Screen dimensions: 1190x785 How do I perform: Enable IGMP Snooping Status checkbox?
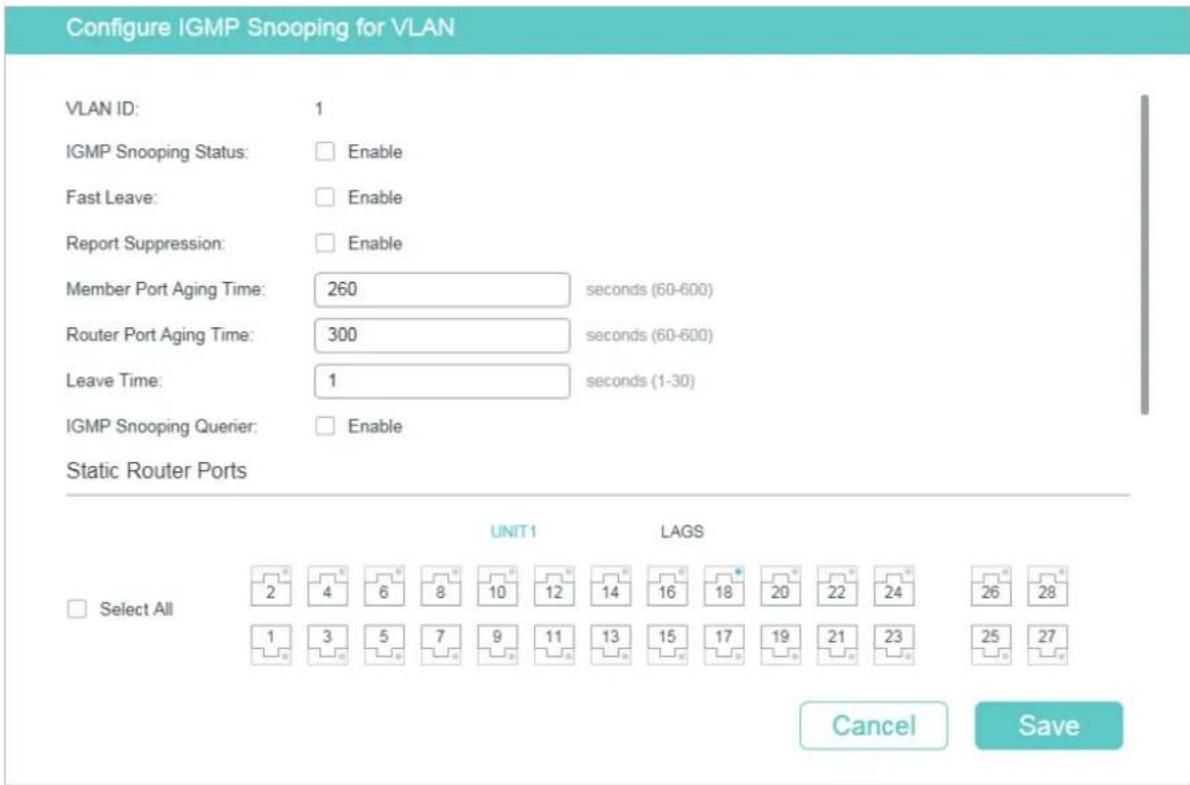click(325, 151)
